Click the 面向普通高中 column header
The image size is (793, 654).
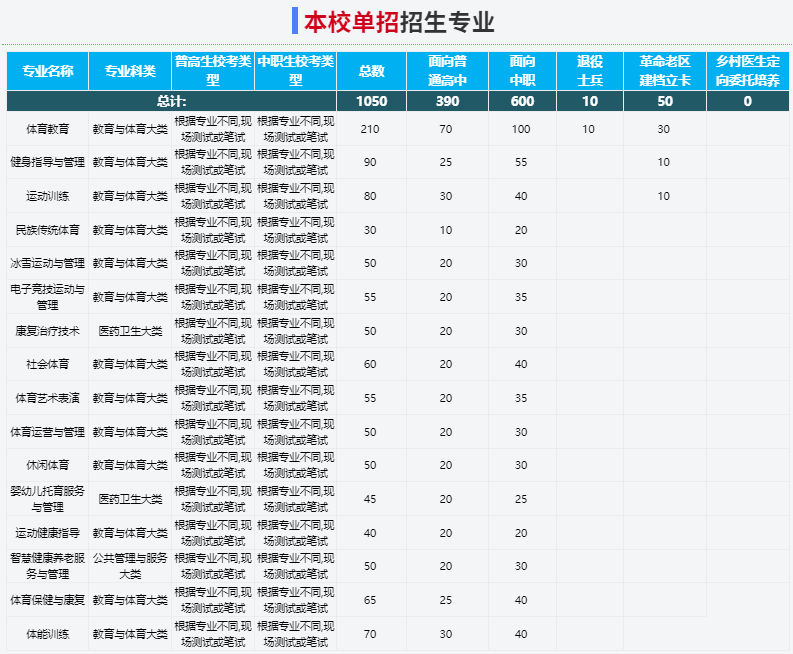[x=446, y=71]
